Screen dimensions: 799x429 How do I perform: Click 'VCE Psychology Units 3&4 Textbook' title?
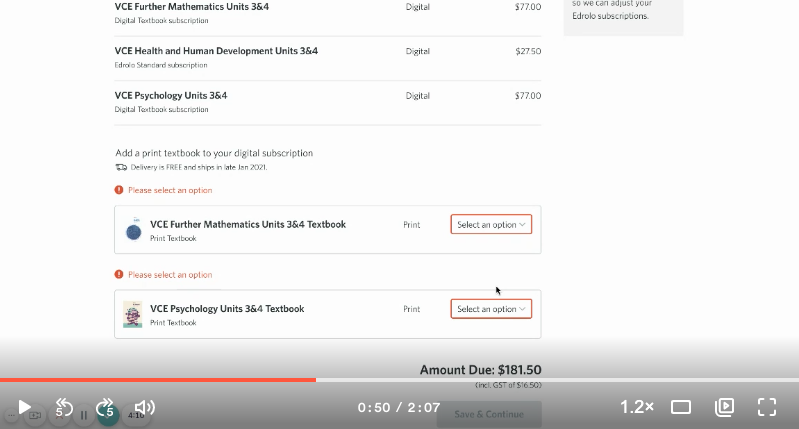pos(227,309)
